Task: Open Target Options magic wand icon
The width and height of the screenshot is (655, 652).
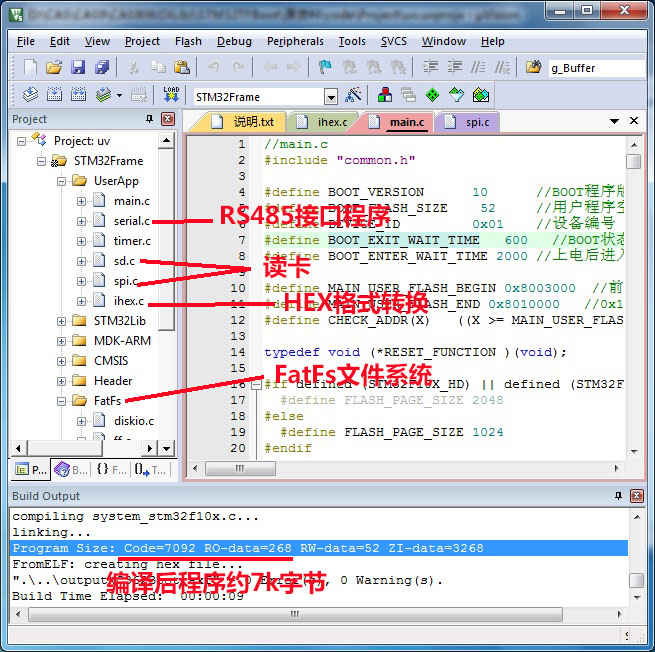Action: [x=353, y=95]
